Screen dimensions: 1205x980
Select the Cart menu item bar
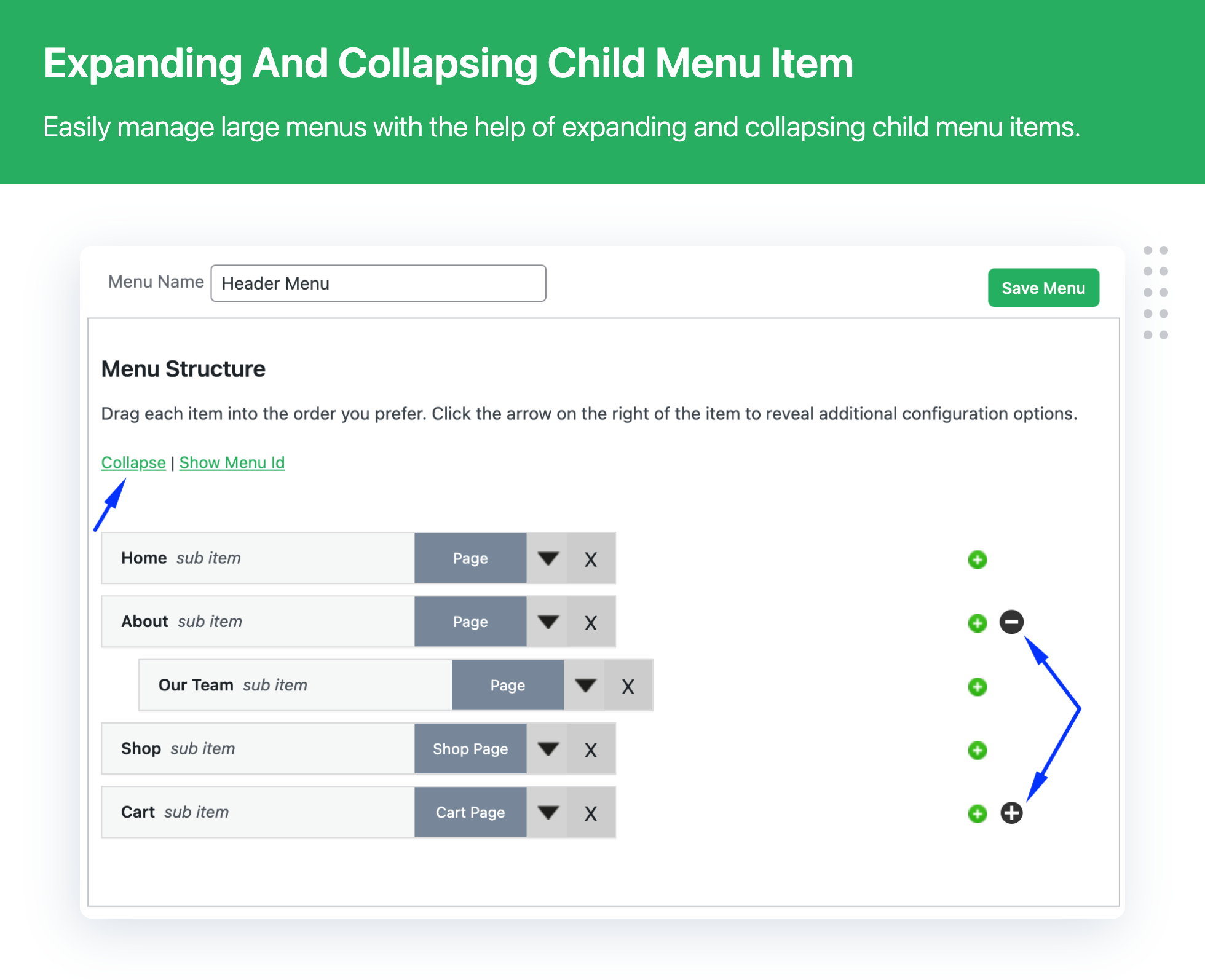click(358, 812)
